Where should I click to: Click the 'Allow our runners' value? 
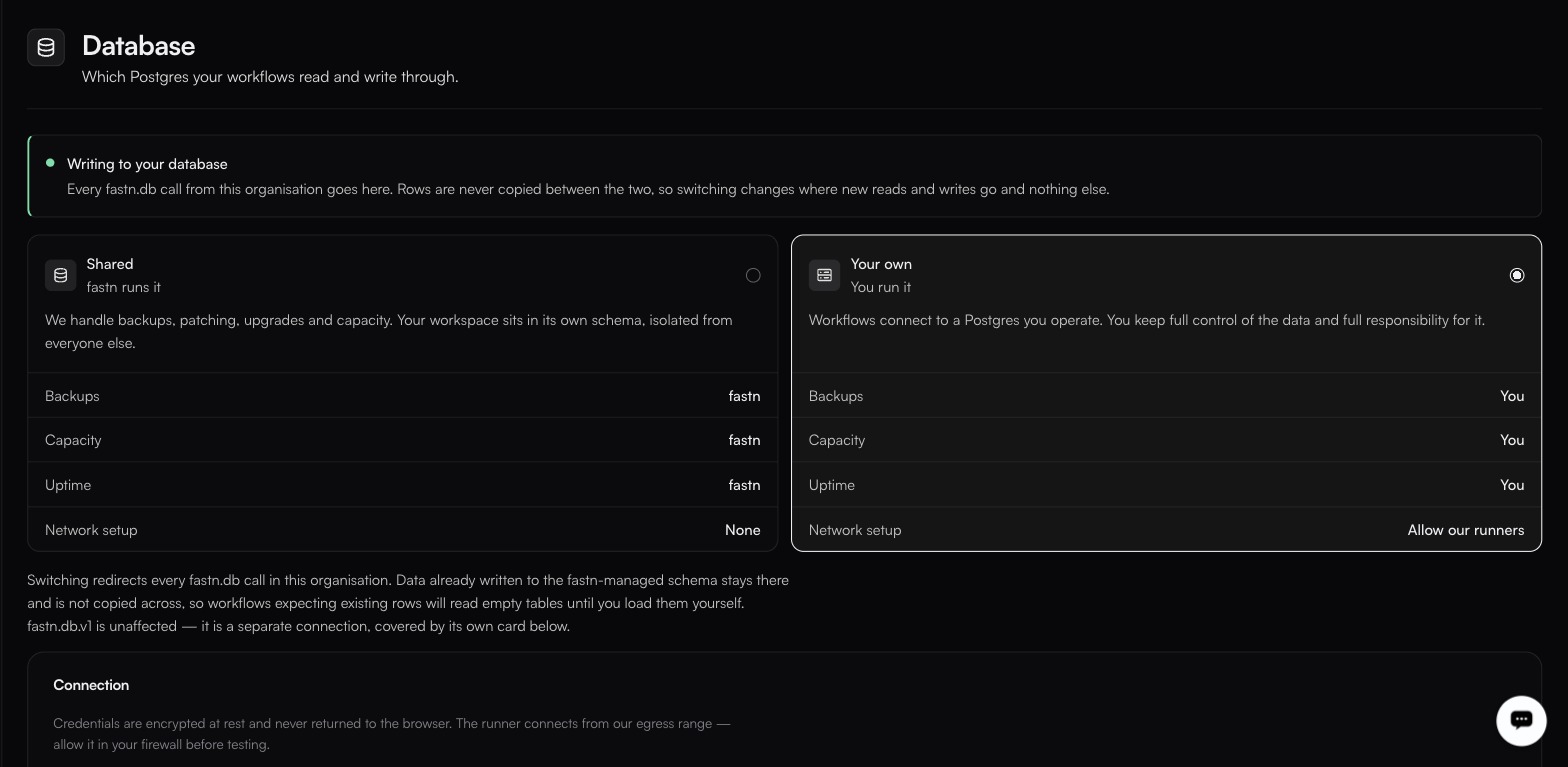pyautogui.click(x=1466, y=530)
